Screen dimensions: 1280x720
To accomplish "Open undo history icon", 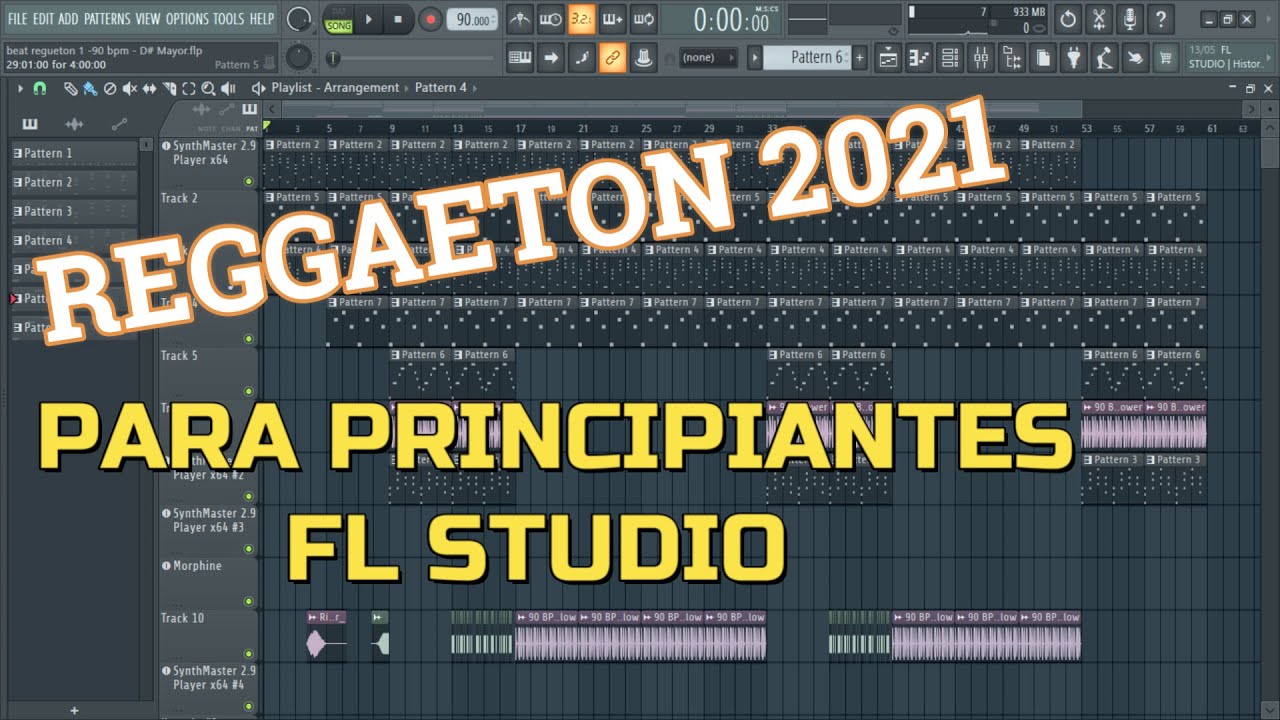I will pos(1068,19).
